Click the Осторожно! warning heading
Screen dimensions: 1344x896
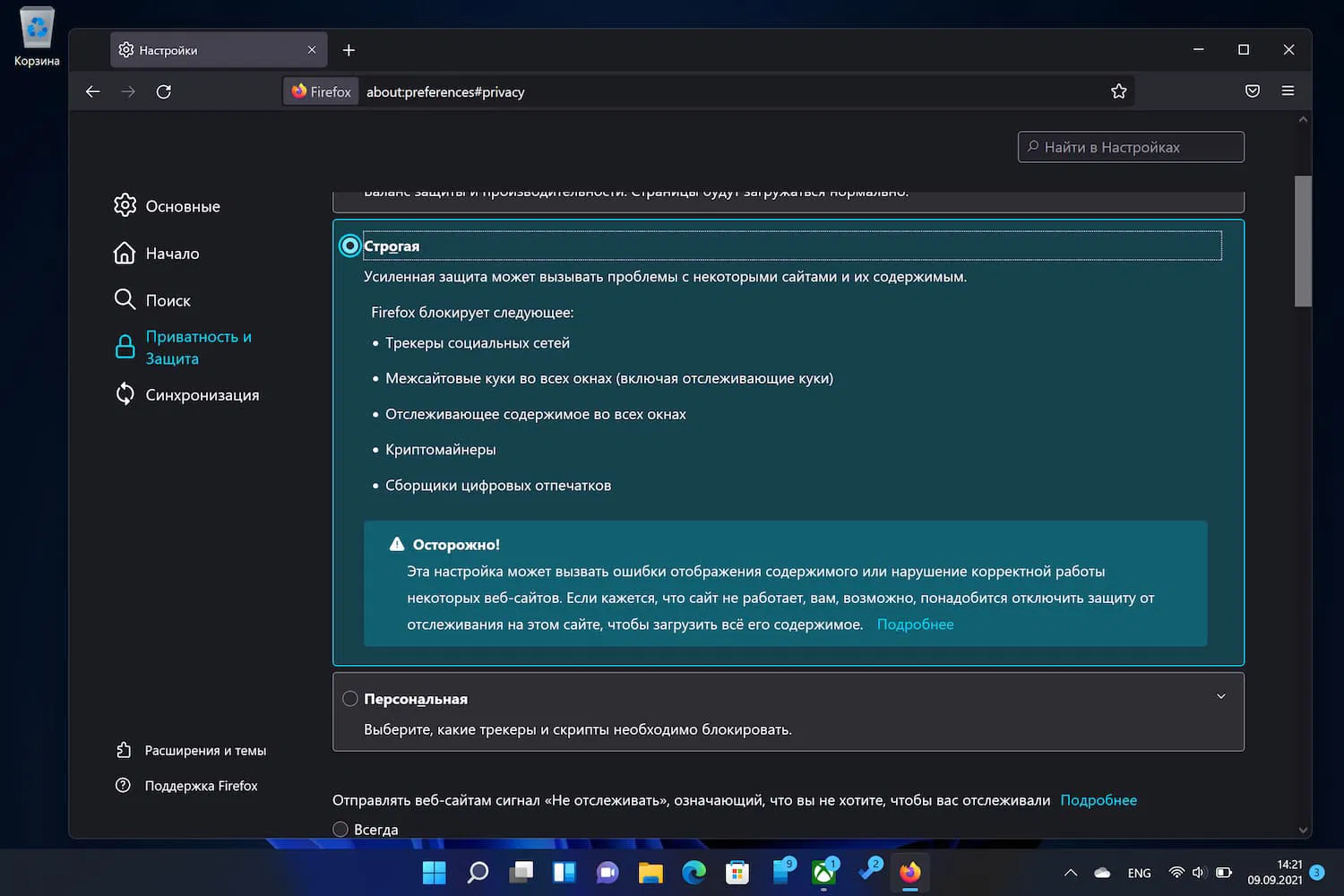(x=456, y=545)
